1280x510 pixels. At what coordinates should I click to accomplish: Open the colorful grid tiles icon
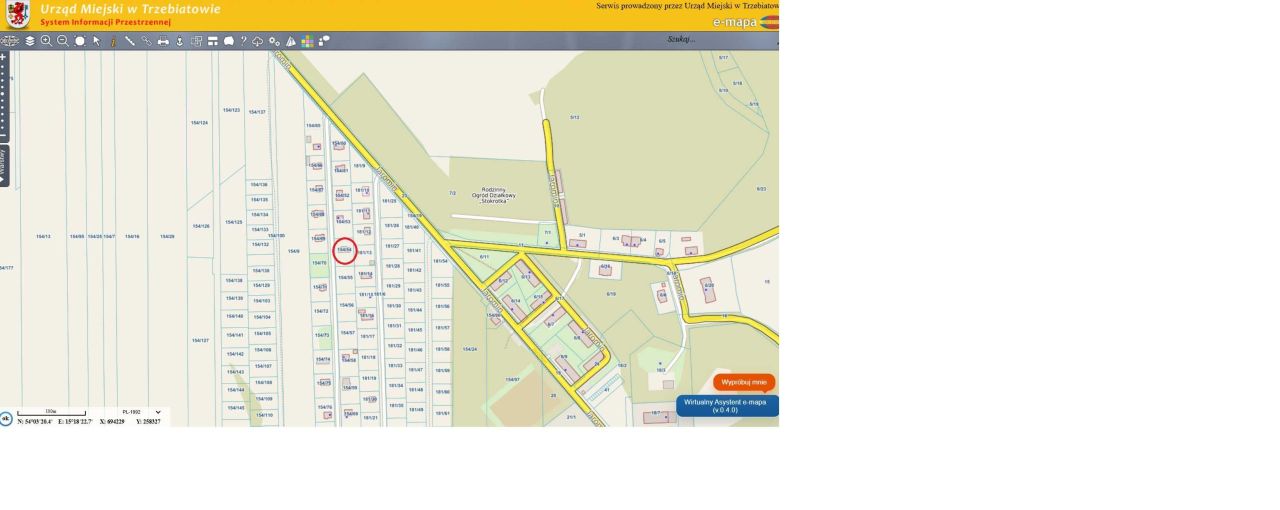(307, 41)
